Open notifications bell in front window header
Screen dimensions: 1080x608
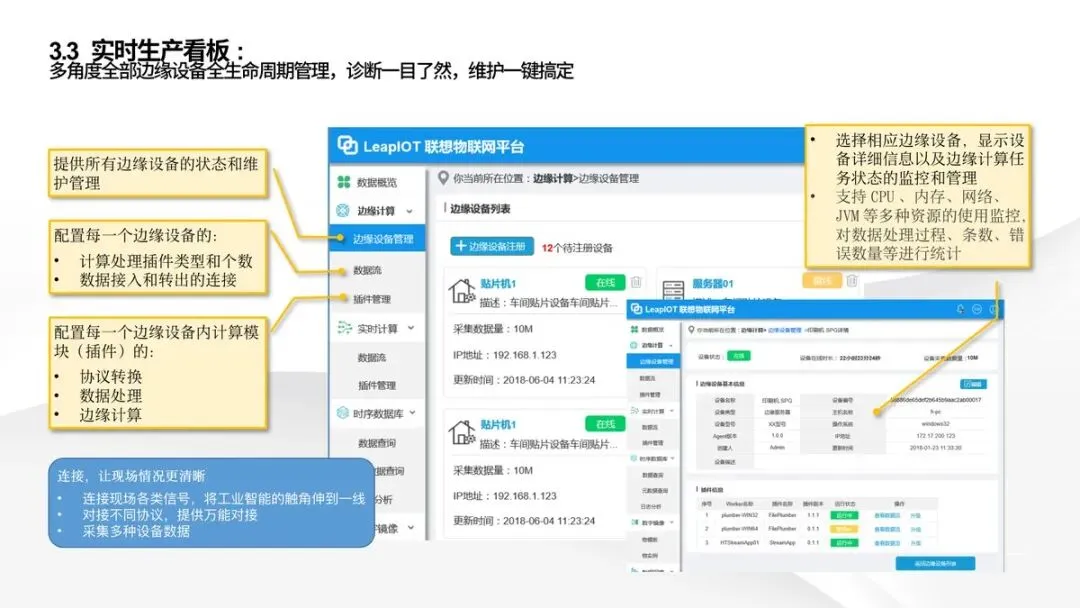(x=961, y=309)
